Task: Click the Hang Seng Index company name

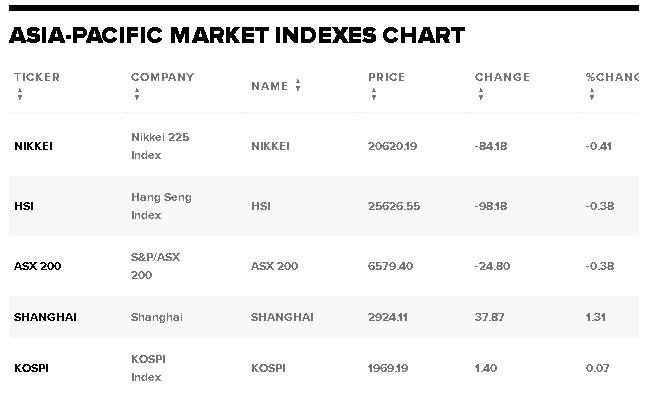Action: coord(161,206)
